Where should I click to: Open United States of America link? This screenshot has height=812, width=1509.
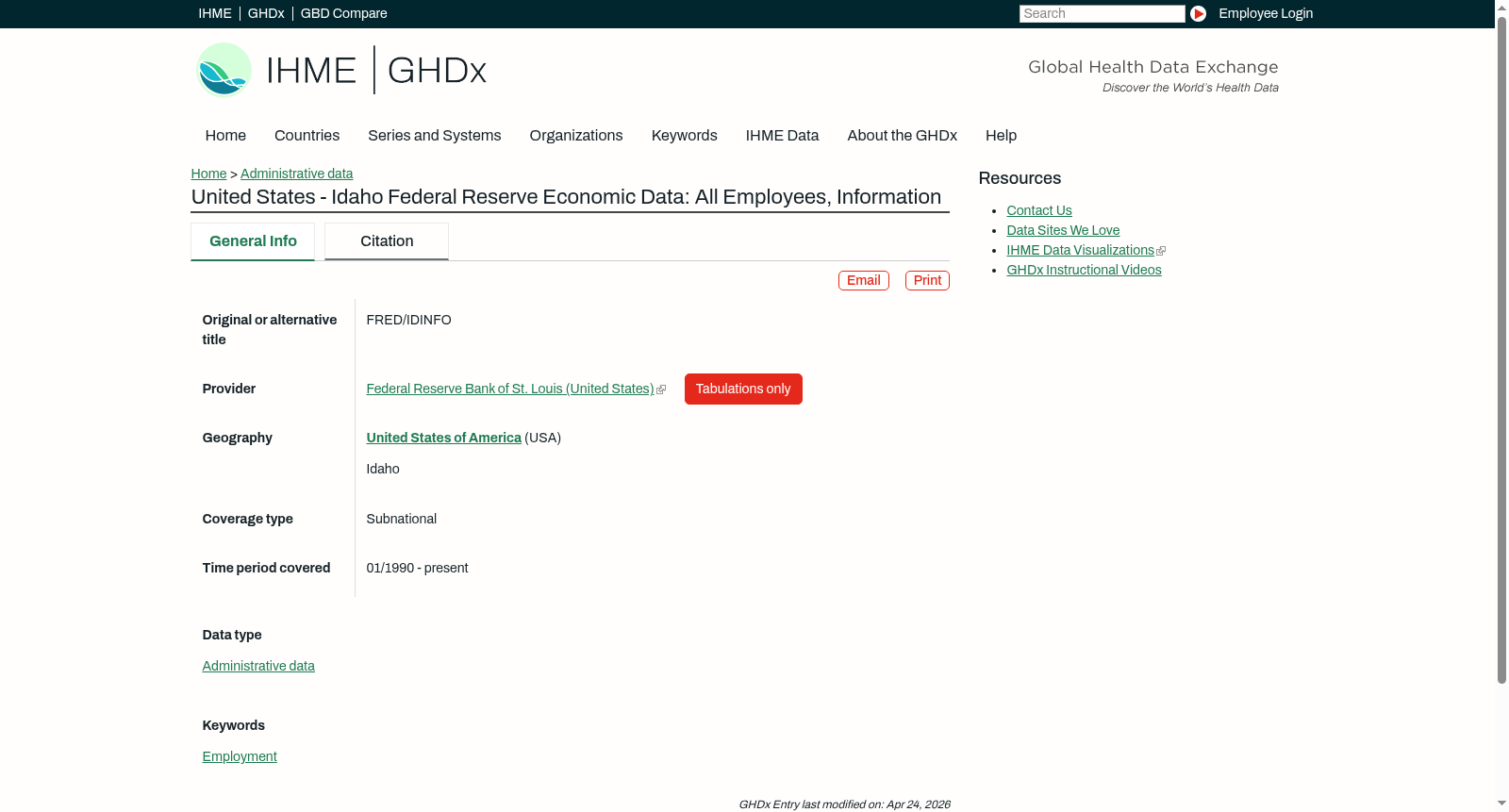444,439
